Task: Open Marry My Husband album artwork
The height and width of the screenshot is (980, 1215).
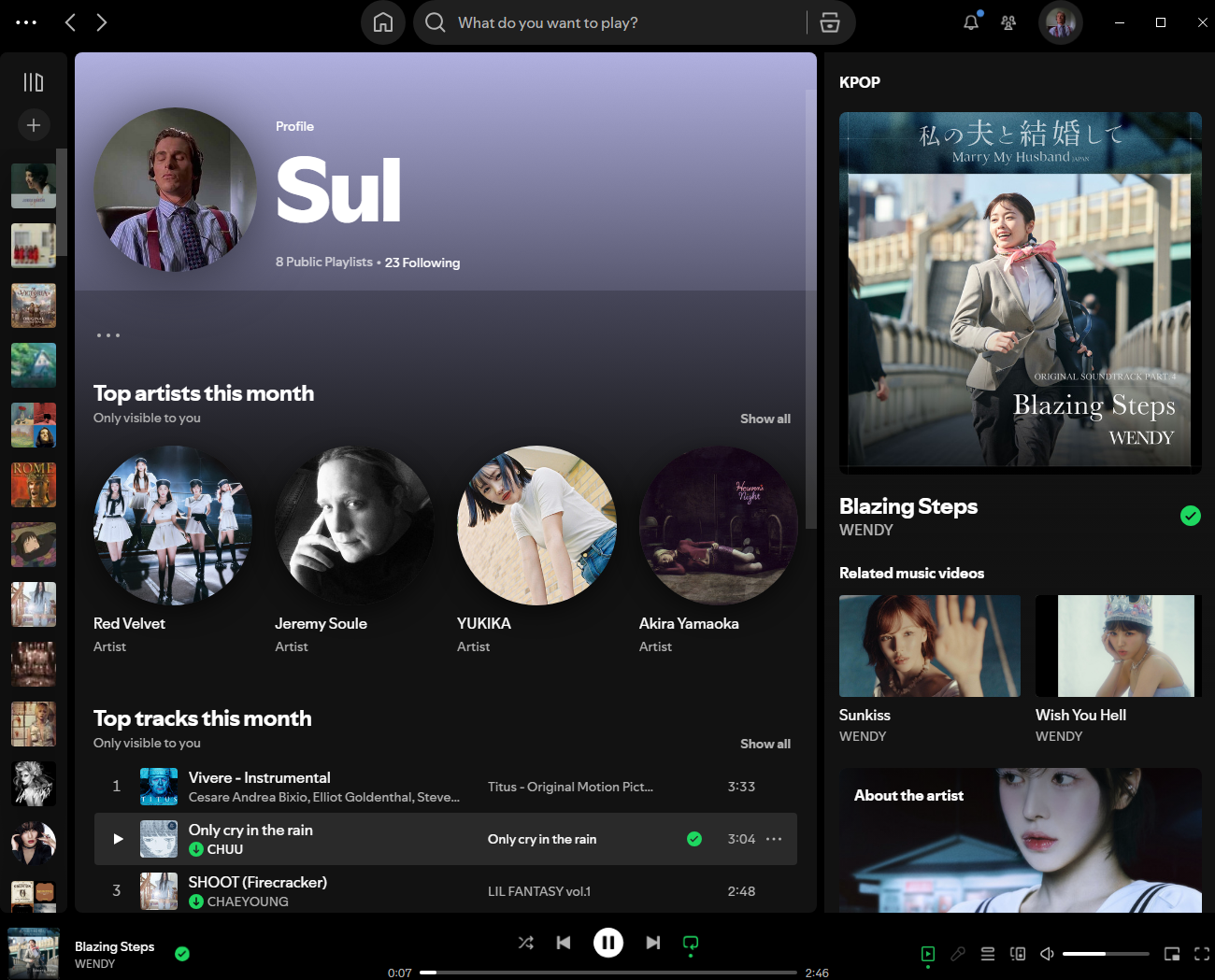Action: click(1021, 293)
